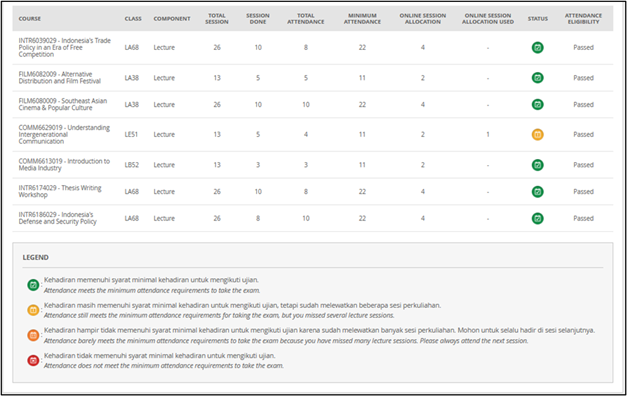Click the SESSION DONE column header

[x=258, y=19]
